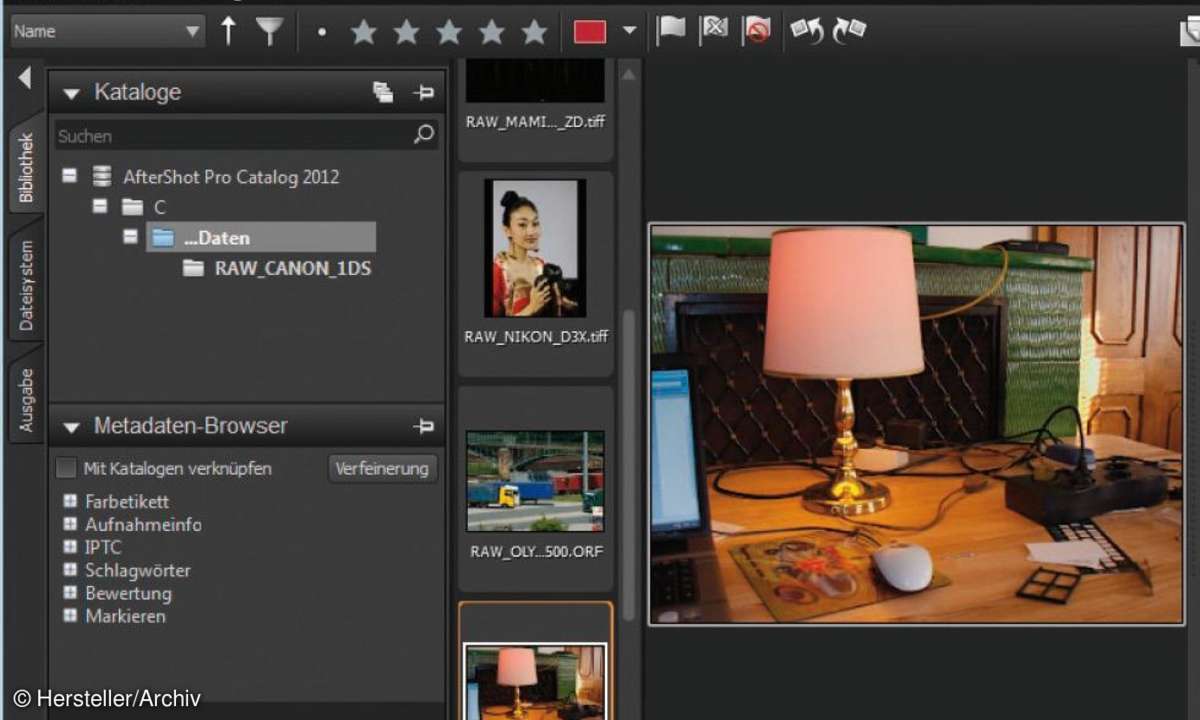
Task: Set rating to one star
Action: 364,32
